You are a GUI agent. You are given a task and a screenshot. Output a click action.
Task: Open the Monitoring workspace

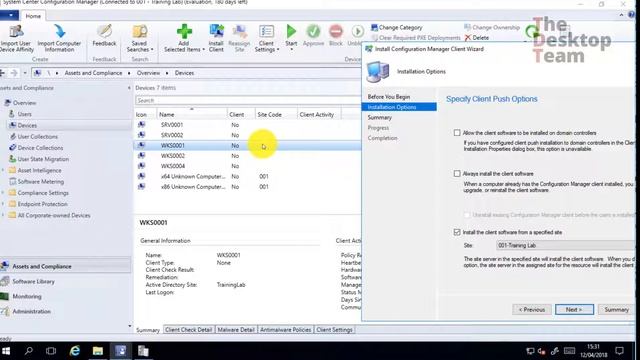[x=27, y=296]
